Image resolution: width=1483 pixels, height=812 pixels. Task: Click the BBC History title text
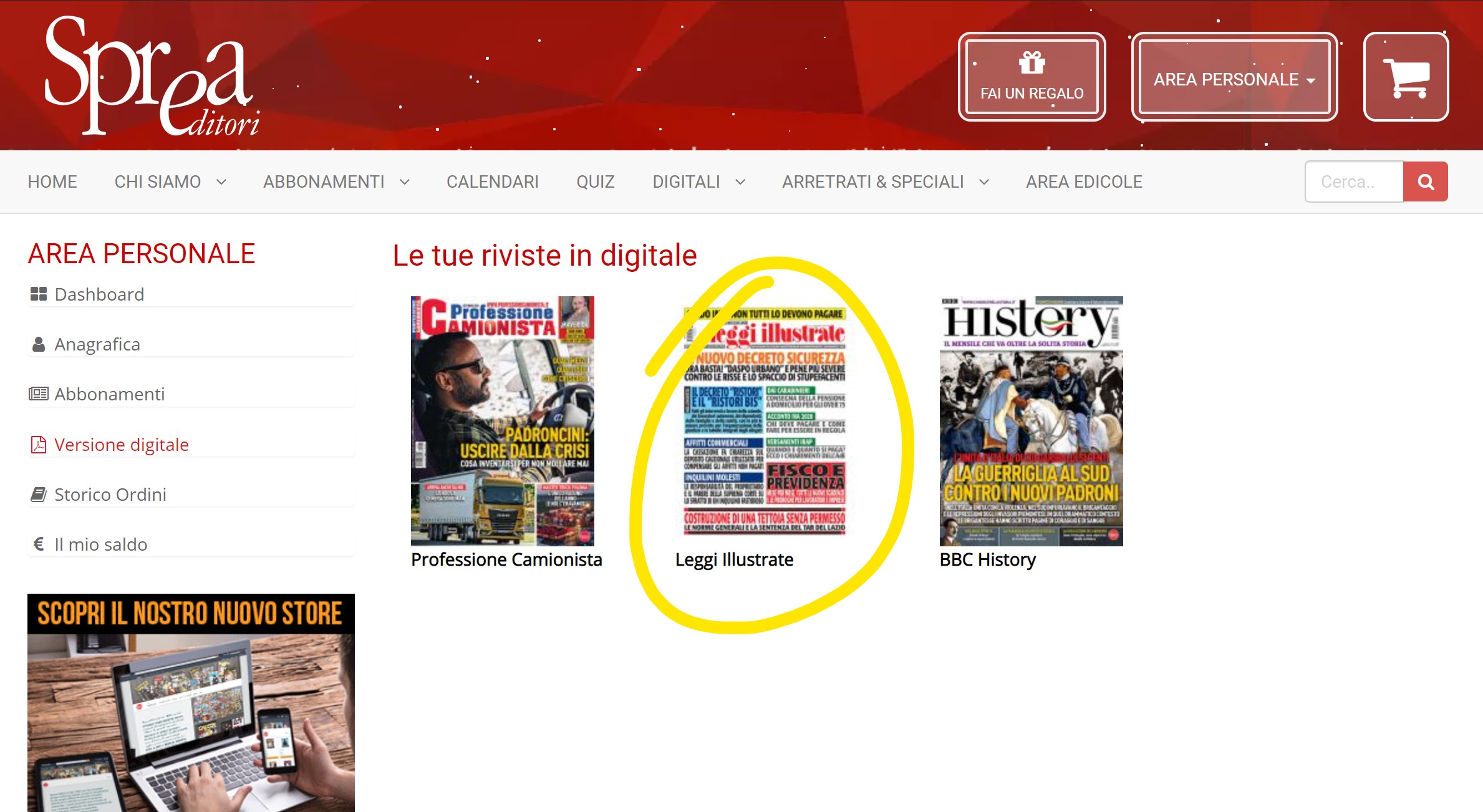[988, 559]
